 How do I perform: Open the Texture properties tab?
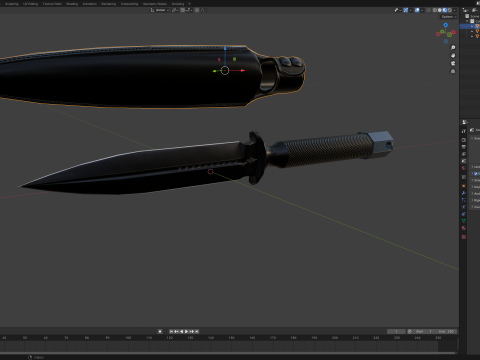[464, 237]
